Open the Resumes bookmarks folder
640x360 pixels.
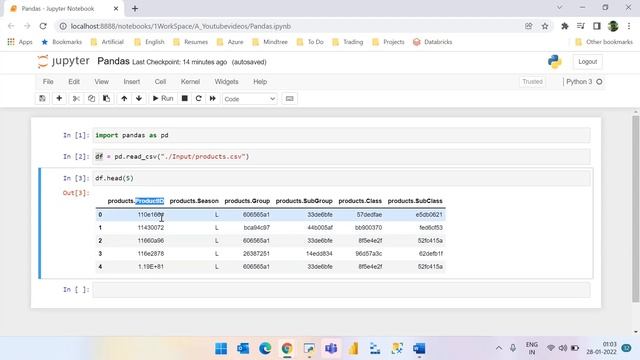pyautogui.click(x=191, y=42)
